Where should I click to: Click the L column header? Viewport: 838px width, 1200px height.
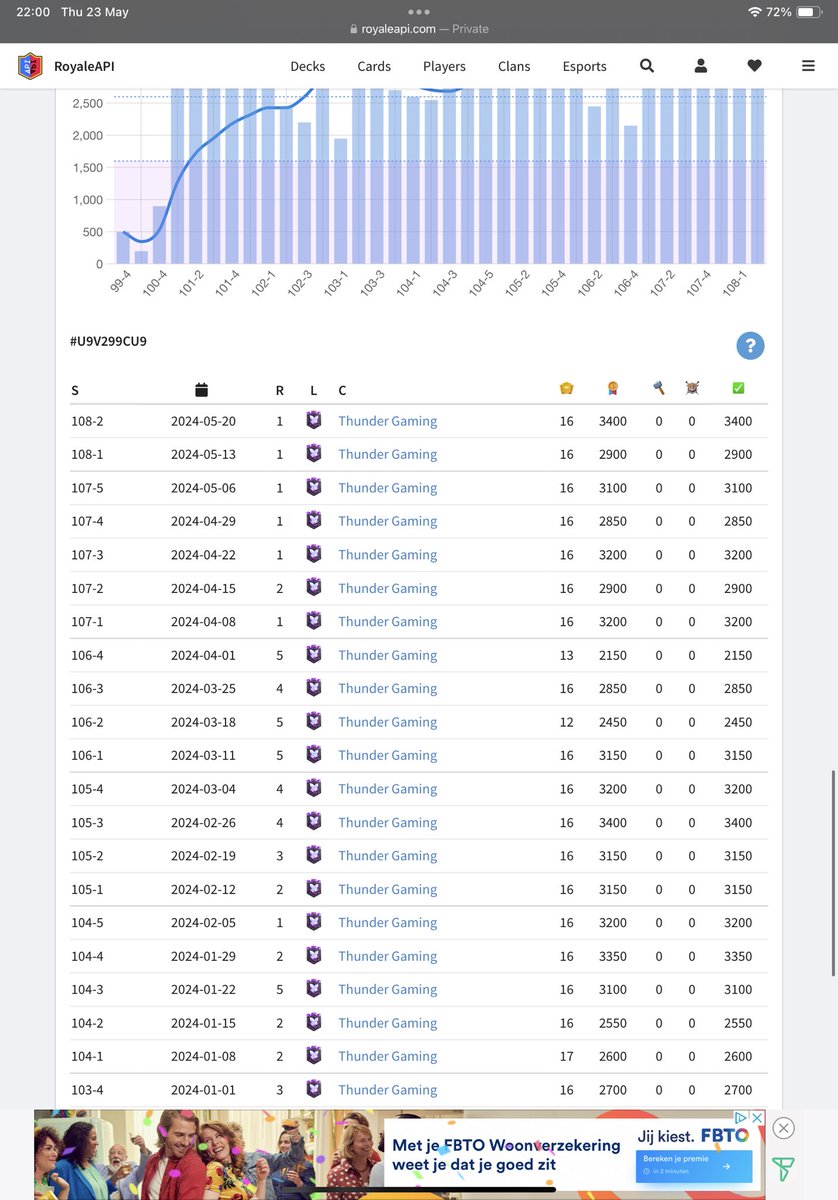click(x=313, y=390)
